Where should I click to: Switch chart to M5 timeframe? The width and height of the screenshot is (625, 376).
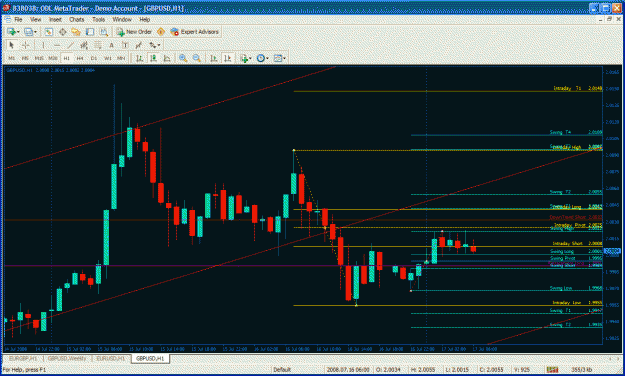coord(25,58)
